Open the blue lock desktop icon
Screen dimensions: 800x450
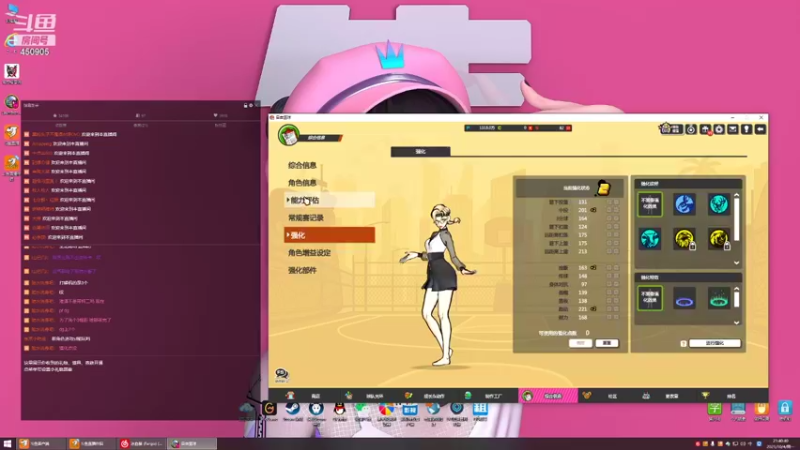[785, 409]
